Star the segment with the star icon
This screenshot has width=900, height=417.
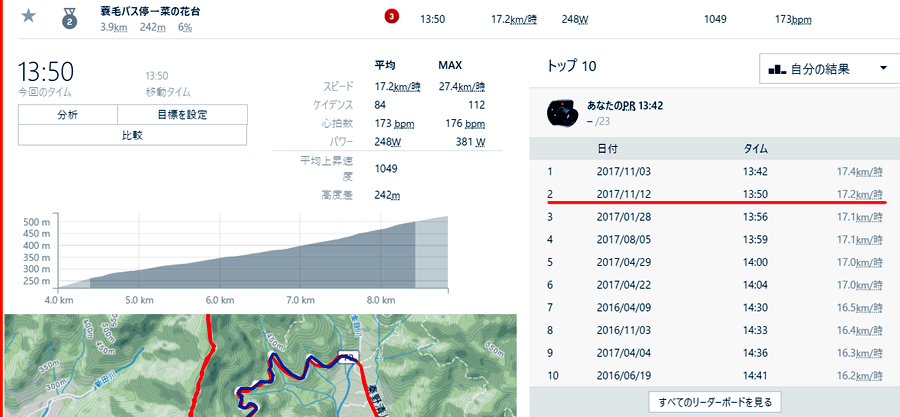point(29,16)
